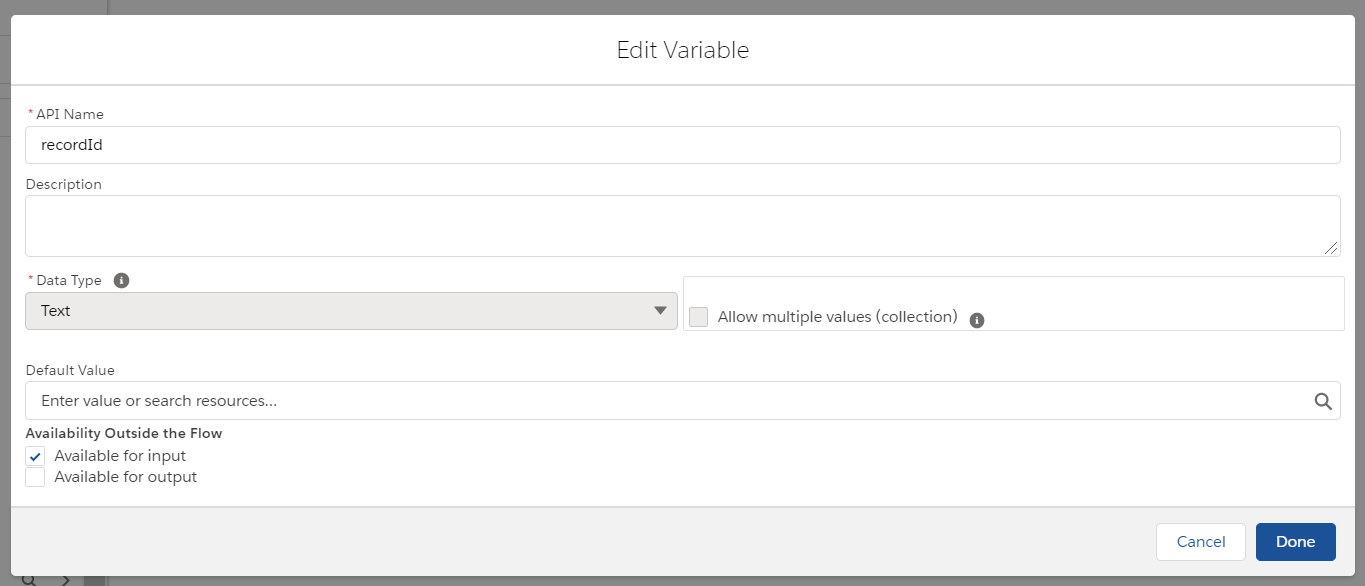
Task: Click the Default Value search magnifier icon
Action: (1322, 401)
